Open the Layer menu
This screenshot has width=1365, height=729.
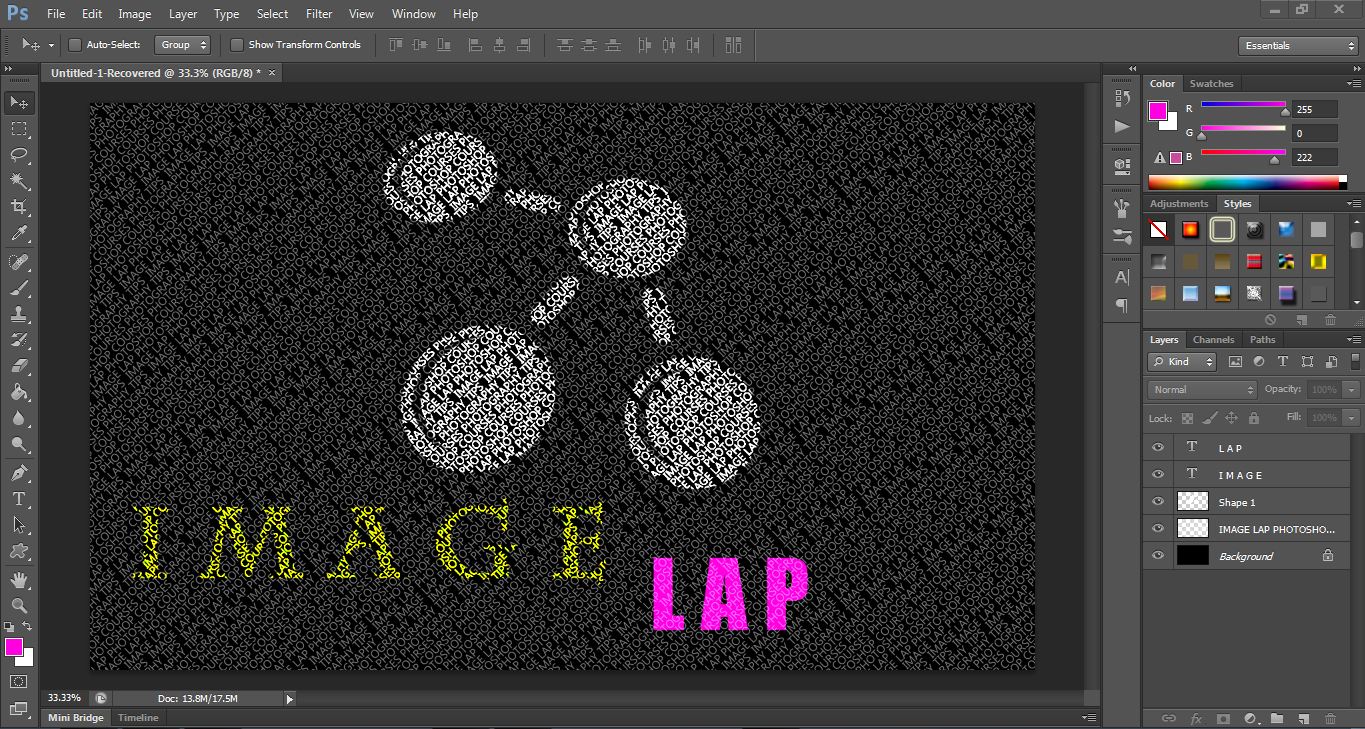pyautogui.click(x=183, y=14)
